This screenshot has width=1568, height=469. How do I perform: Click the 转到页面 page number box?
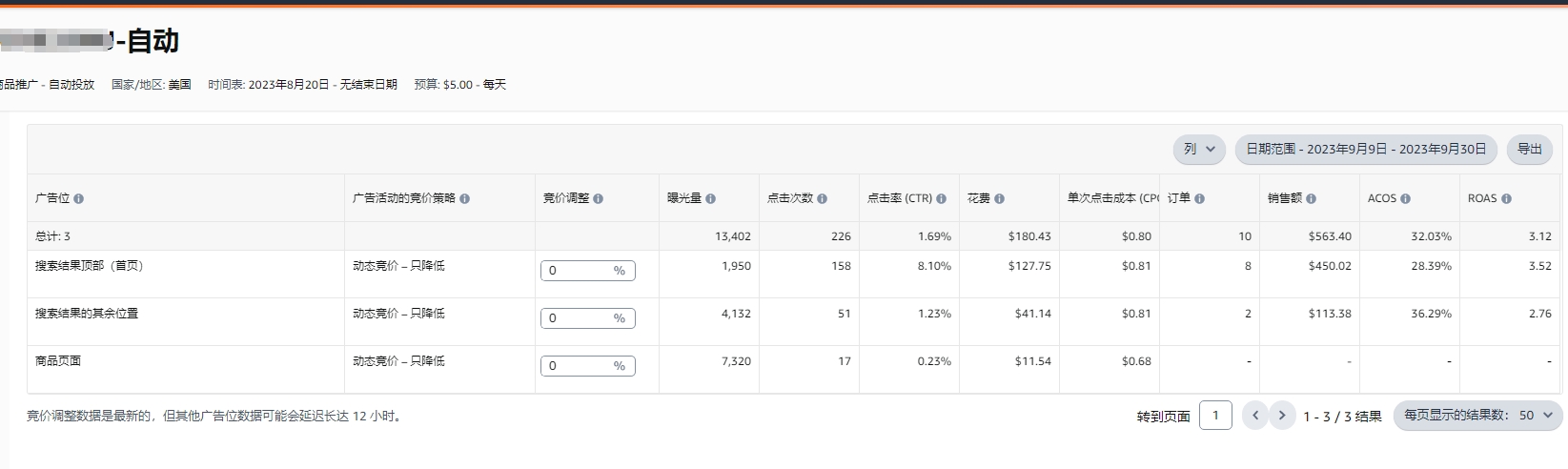[x=1215, y=416]
